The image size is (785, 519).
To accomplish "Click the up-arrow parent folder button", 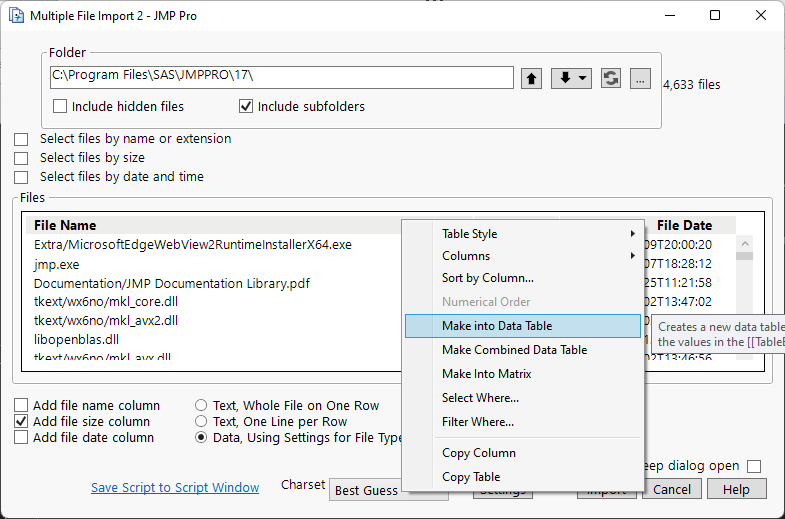I will click(531, 78).
